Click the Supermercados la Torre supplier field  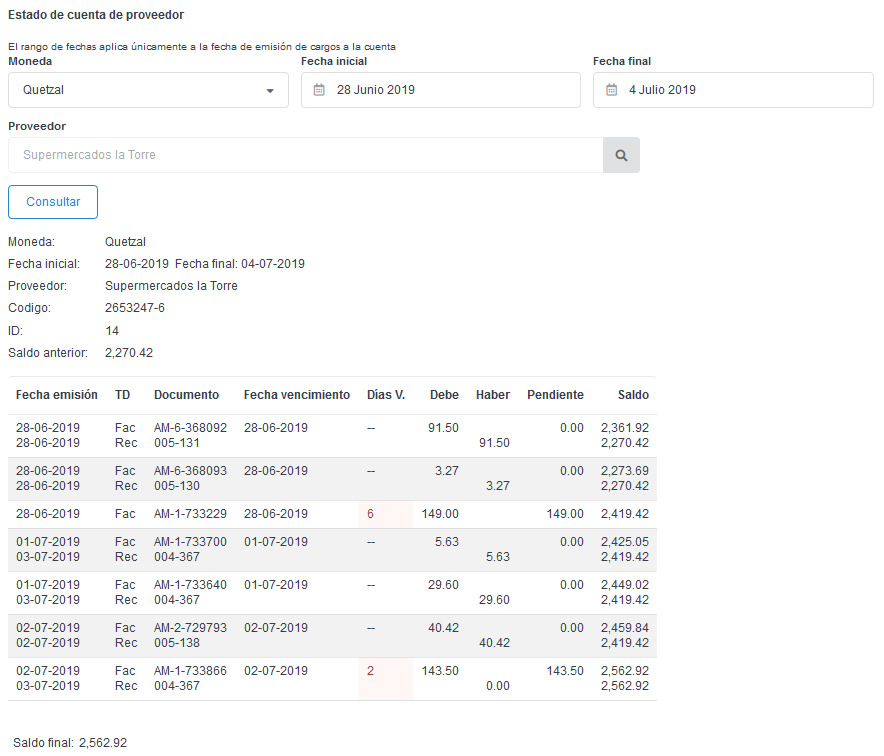point(305,155)
